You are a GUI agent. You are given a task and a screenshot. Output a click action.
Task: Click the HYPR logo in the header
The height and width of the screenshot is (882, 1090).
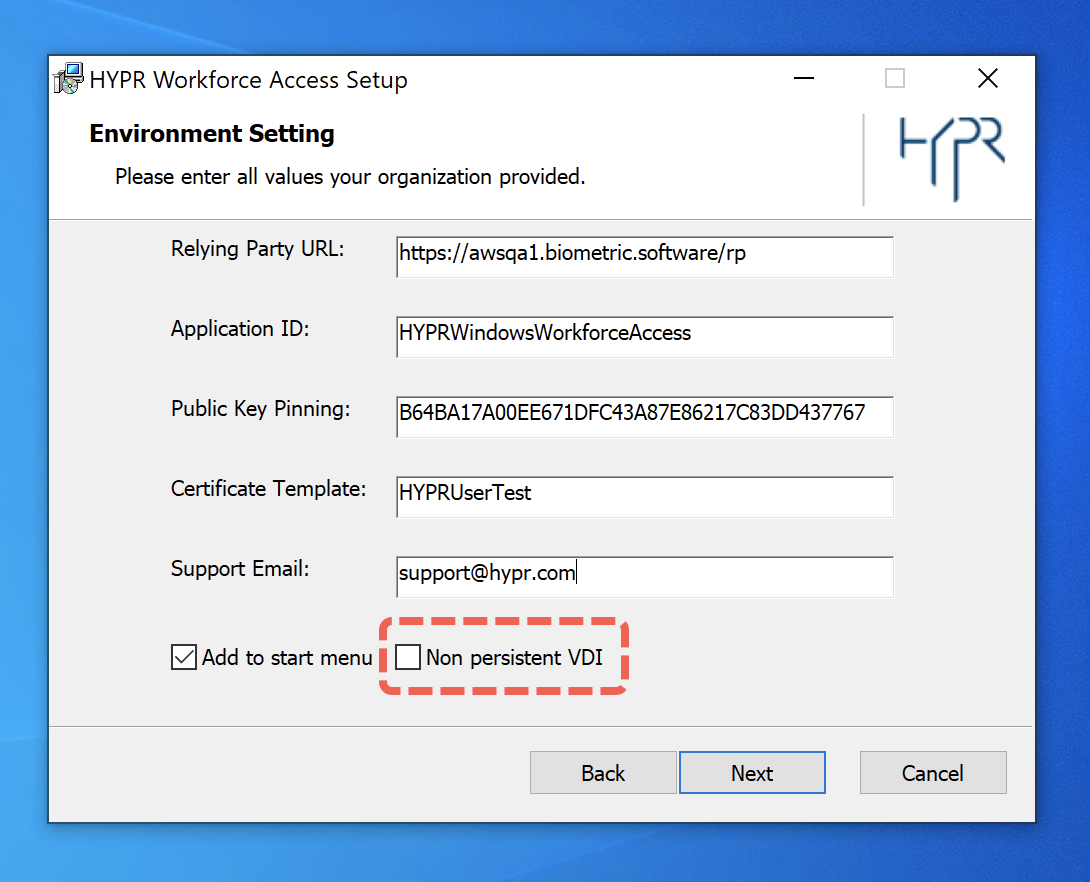pos(952,159)
